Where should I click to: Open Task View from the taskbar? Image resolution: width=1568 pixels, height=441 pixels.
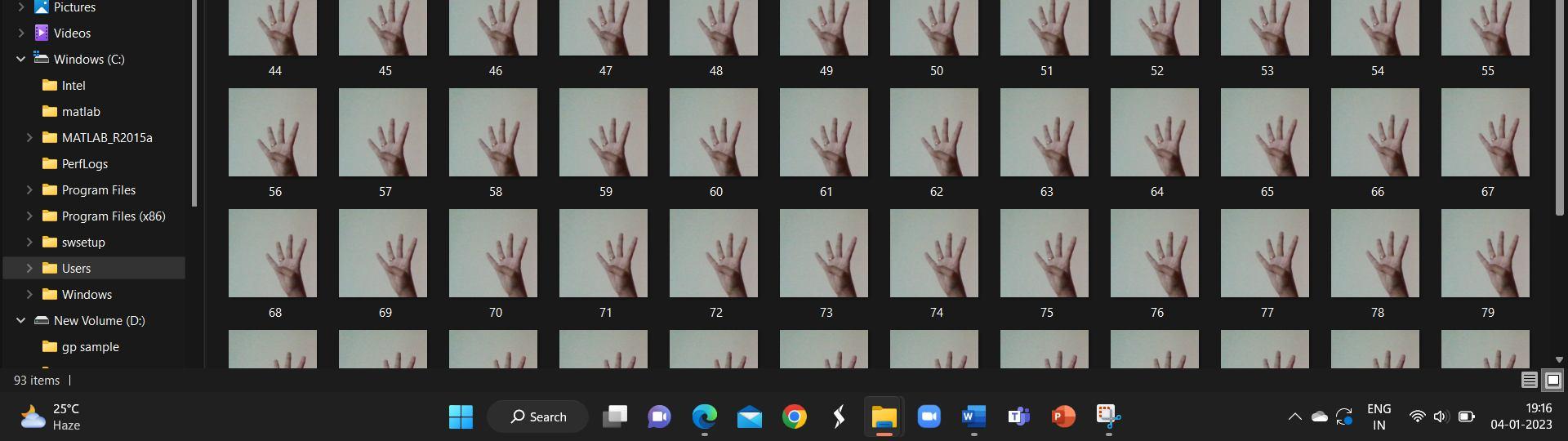pos(614,416)
